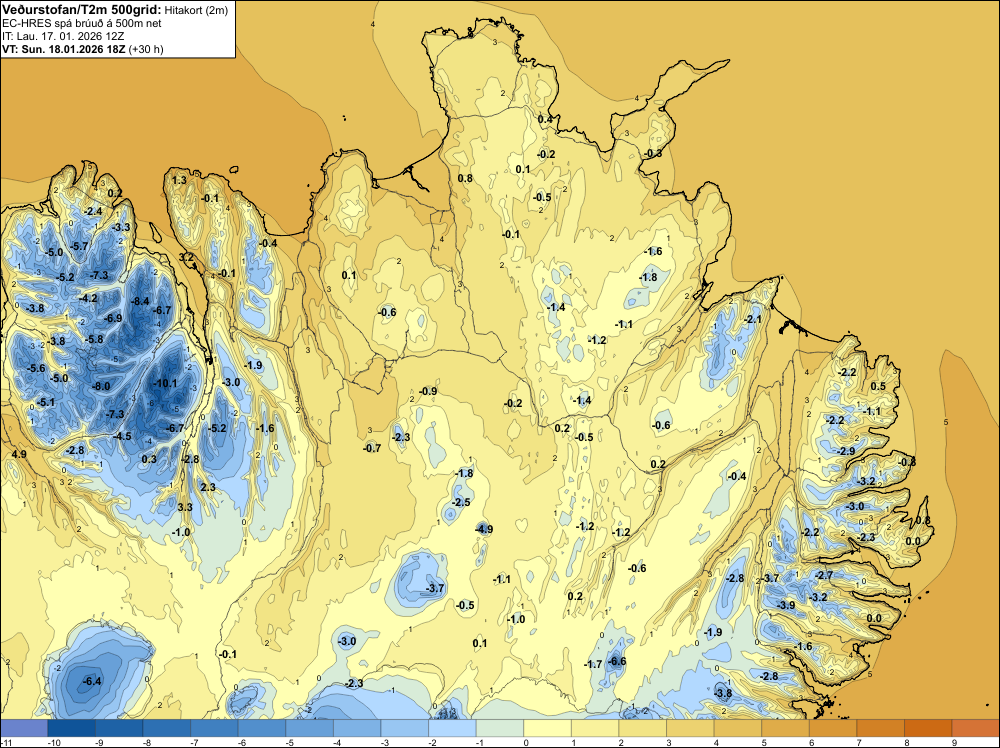
Task: Click the coldest map value -10.1
Action: (166, 383)
